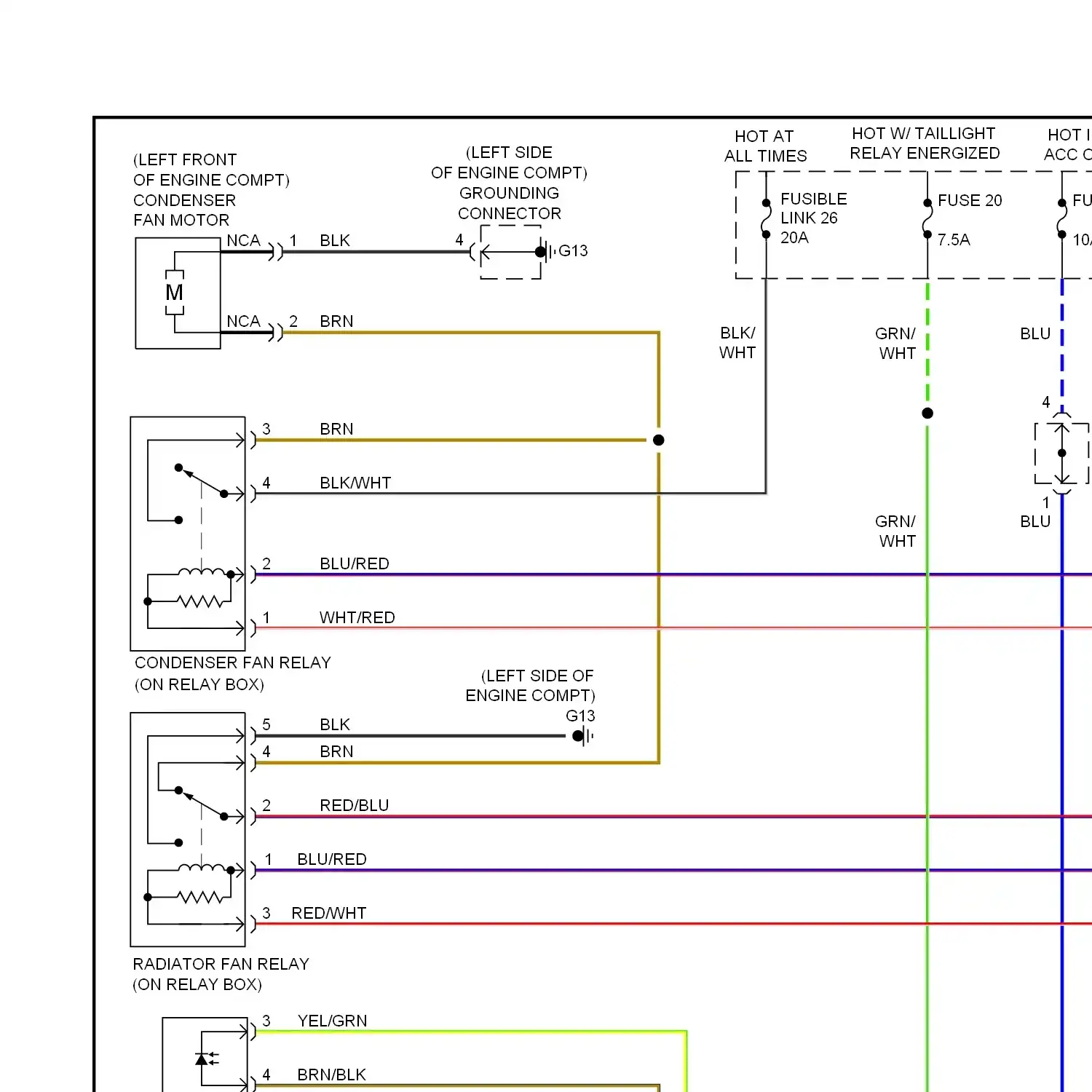Click the G13 ground symbol on radiator relay BLK wire
Image resolution: width=1092 pixels, height=1092 pixels.
(583, 736)
